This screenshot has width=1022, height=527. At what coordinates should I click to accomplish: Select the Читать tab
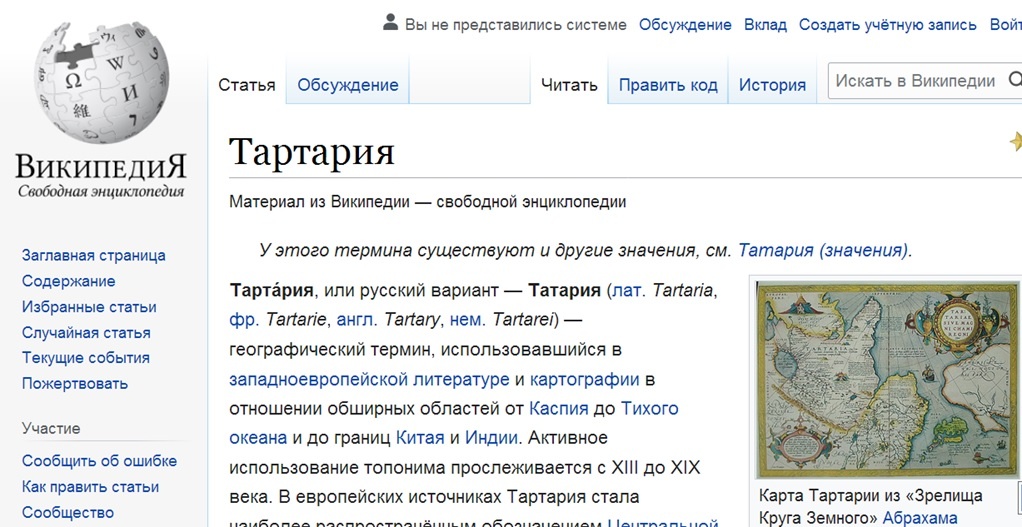coord(569,85)
